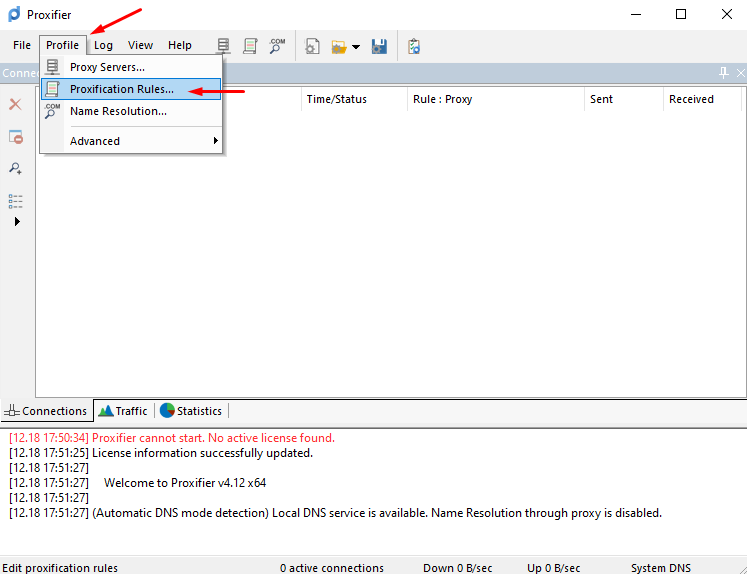Pin the Connections panel

click(724, 73)
